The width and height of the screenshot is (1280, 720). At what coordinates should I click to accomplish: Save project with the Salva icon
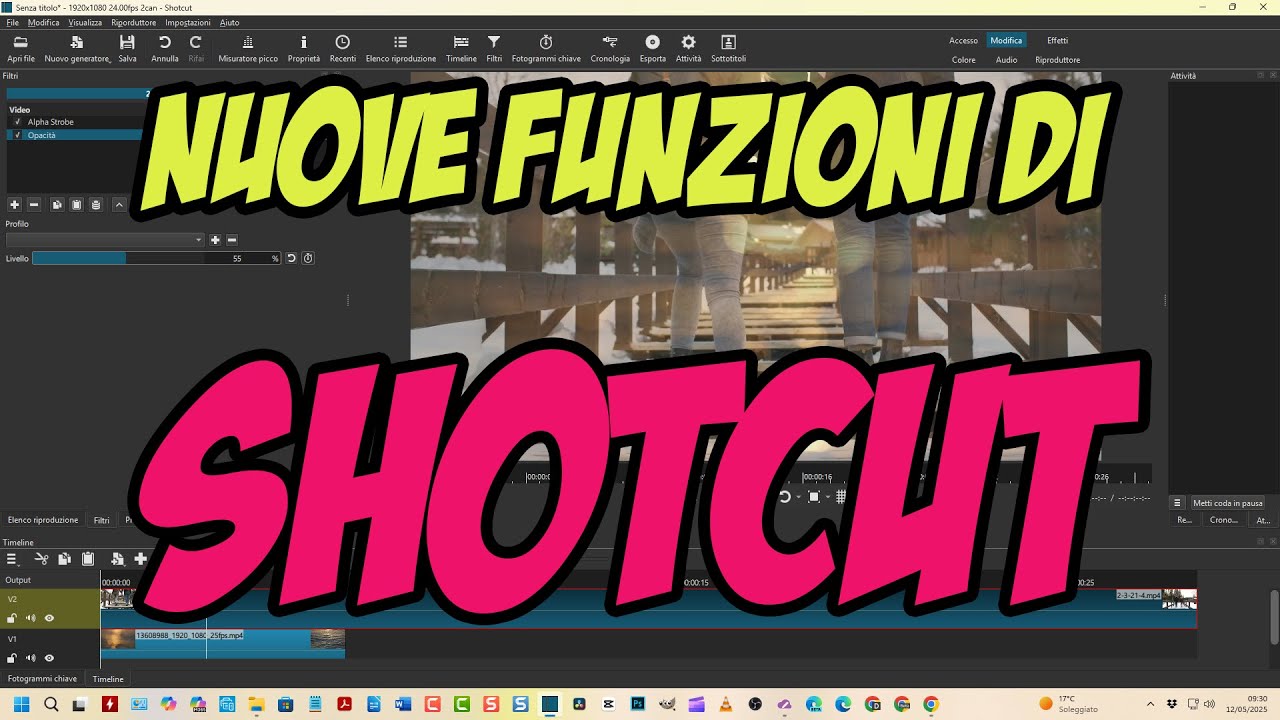click(127, 49)
